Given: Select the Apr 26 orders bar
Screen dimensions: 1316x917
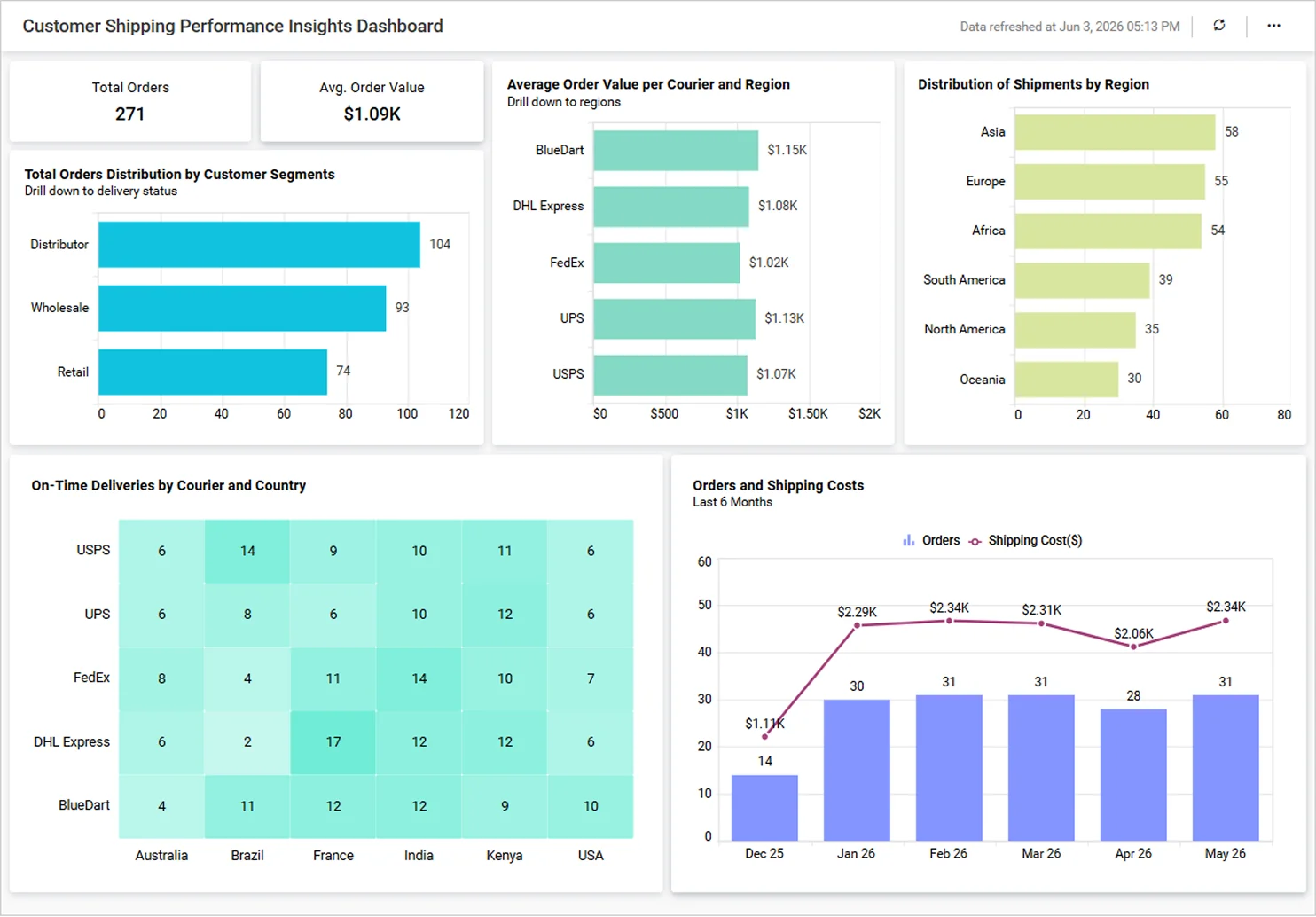Looking at the screenshot, I should pos(1133,775).
